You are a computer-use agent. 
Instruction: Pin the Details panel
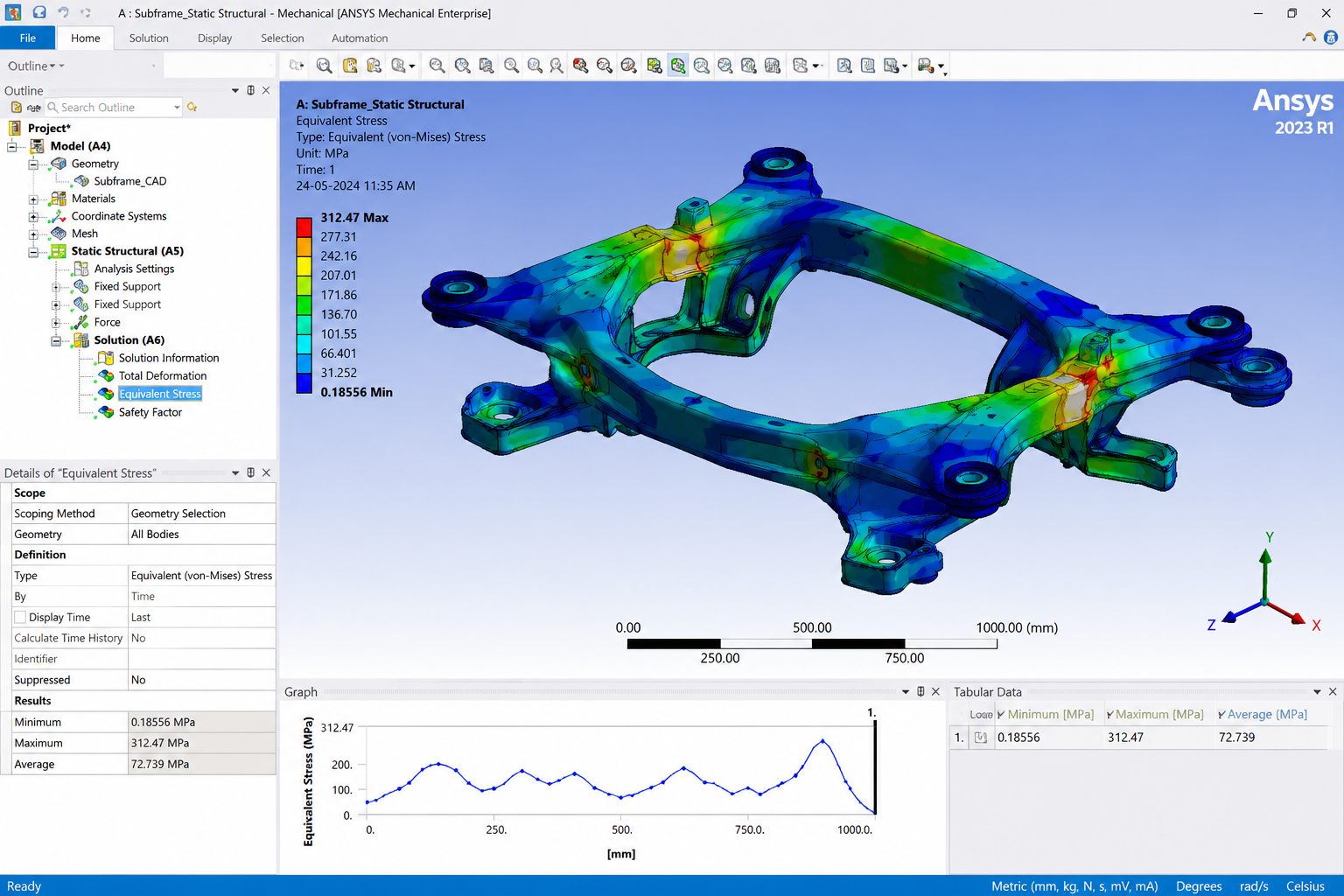point(250,472)
